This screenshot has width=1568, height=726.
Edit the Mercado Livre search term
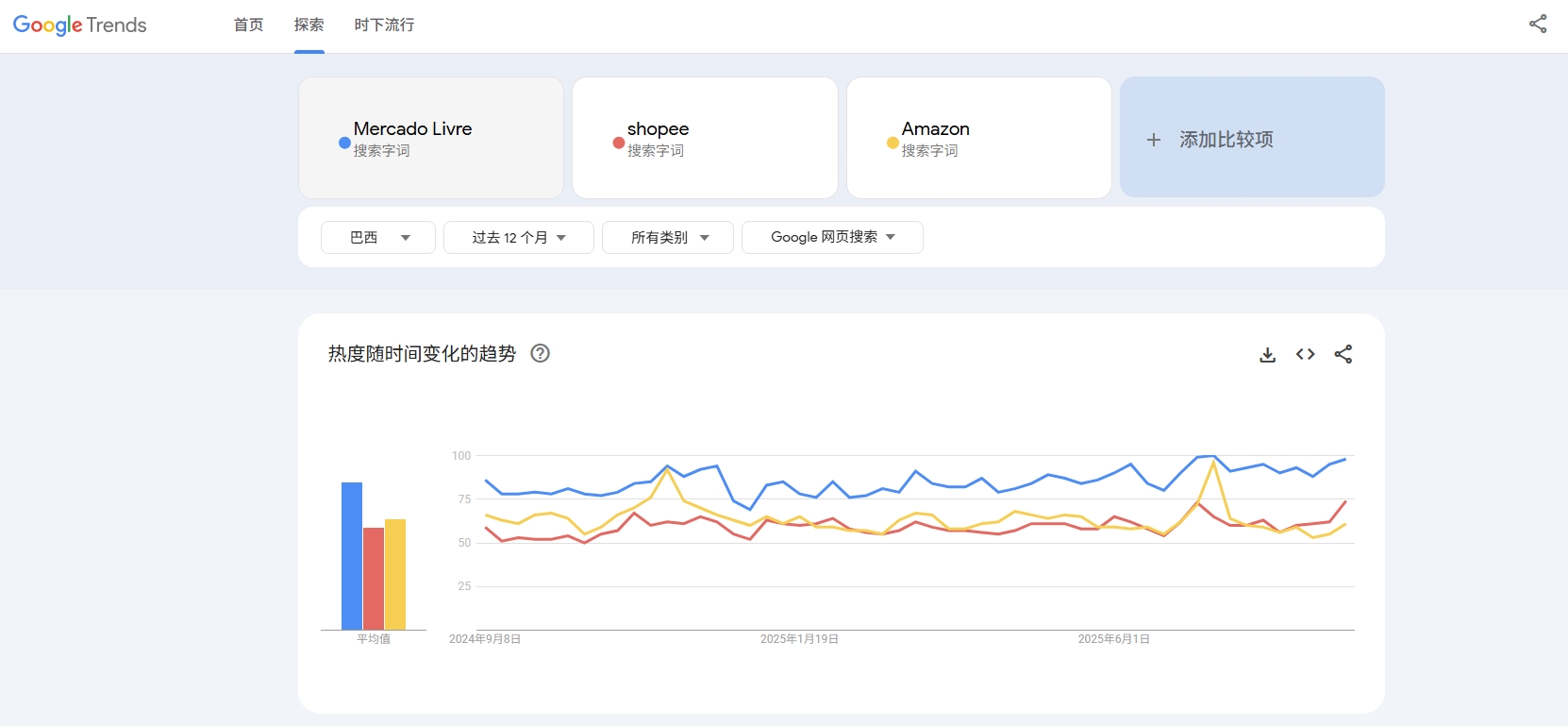pyautogui.click(x=431, y=138)
